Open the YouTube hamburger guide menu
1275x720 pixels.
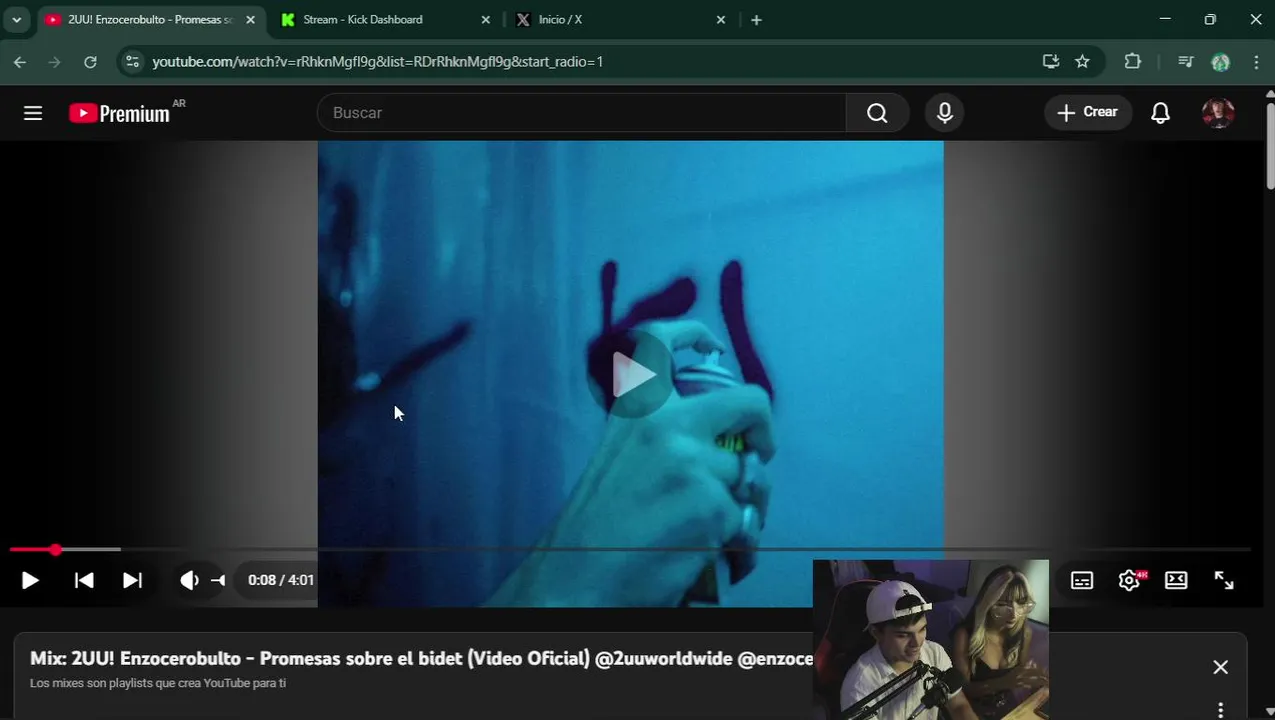33,113
